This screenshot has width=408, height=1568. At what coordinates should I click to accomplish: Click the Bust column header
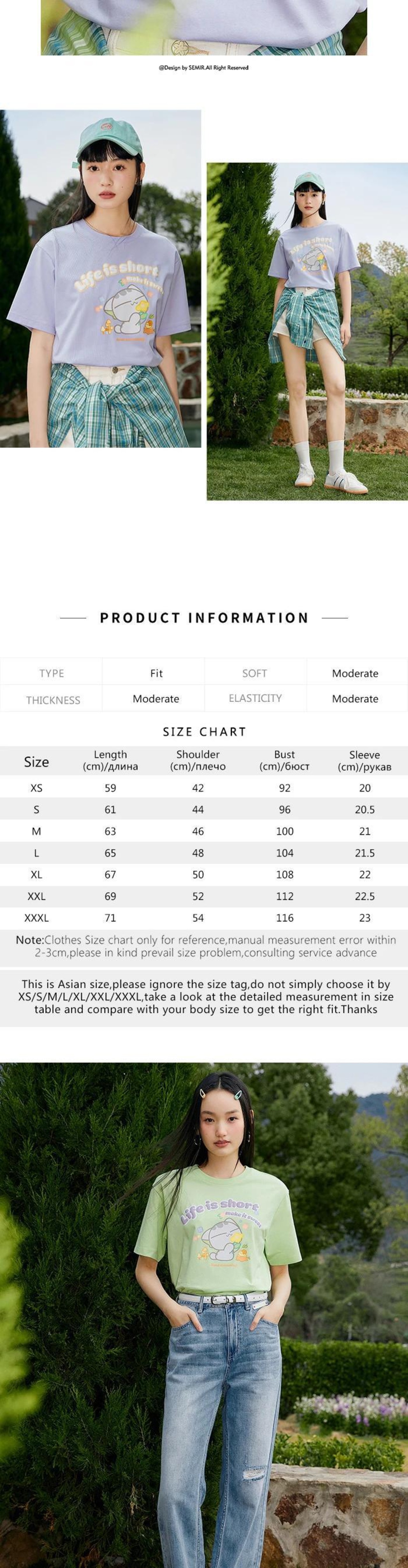coord(284,760)
